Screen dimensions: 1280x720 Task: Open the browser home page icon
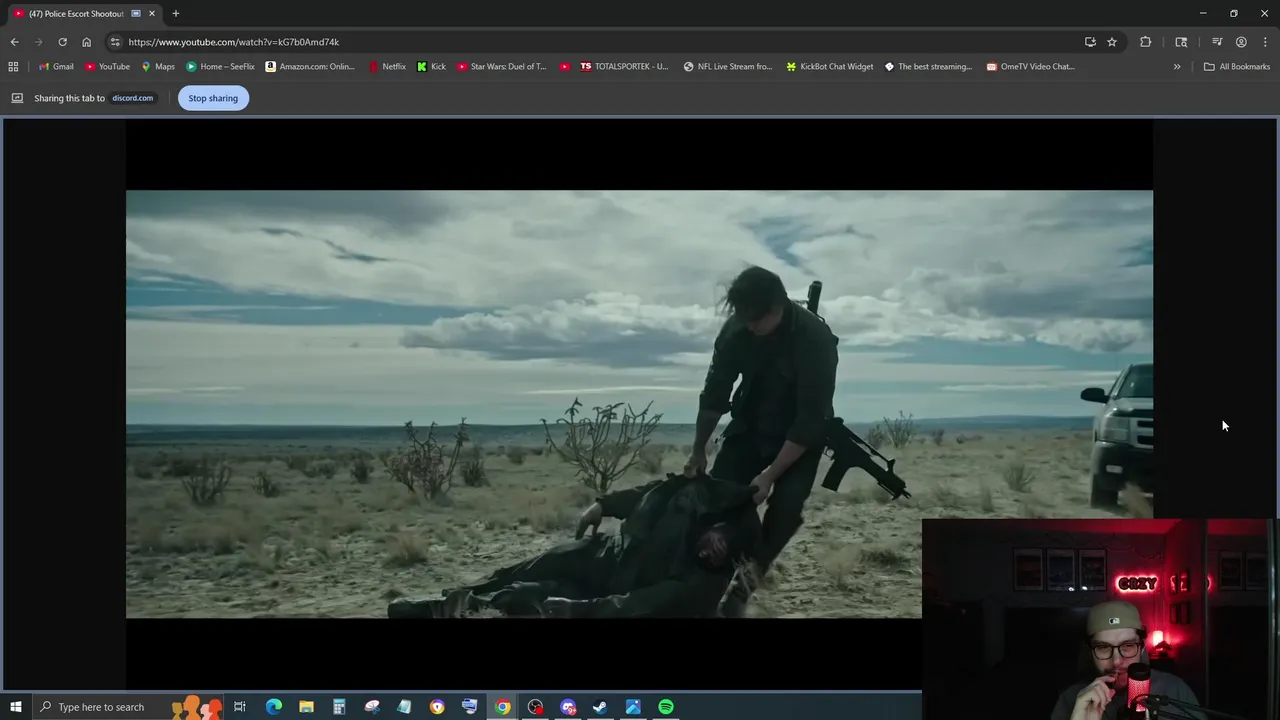coord(86,42)
